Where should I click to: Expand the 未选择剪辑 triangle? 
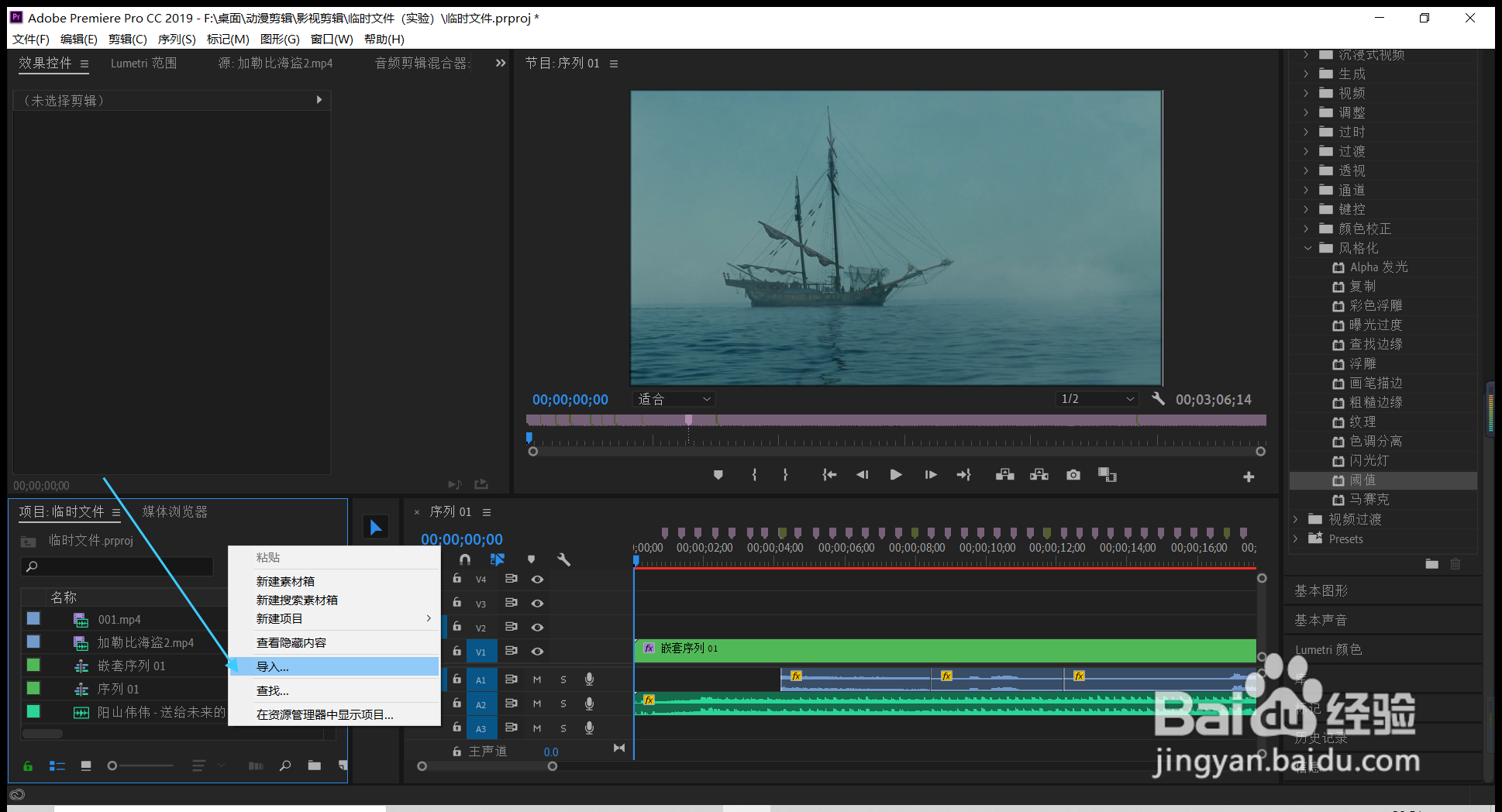pos(319,100)
